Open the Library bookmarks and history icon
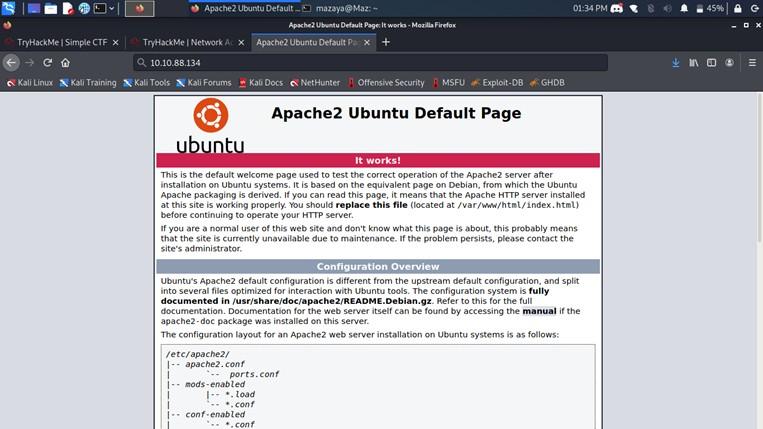 tap(693, 62)
